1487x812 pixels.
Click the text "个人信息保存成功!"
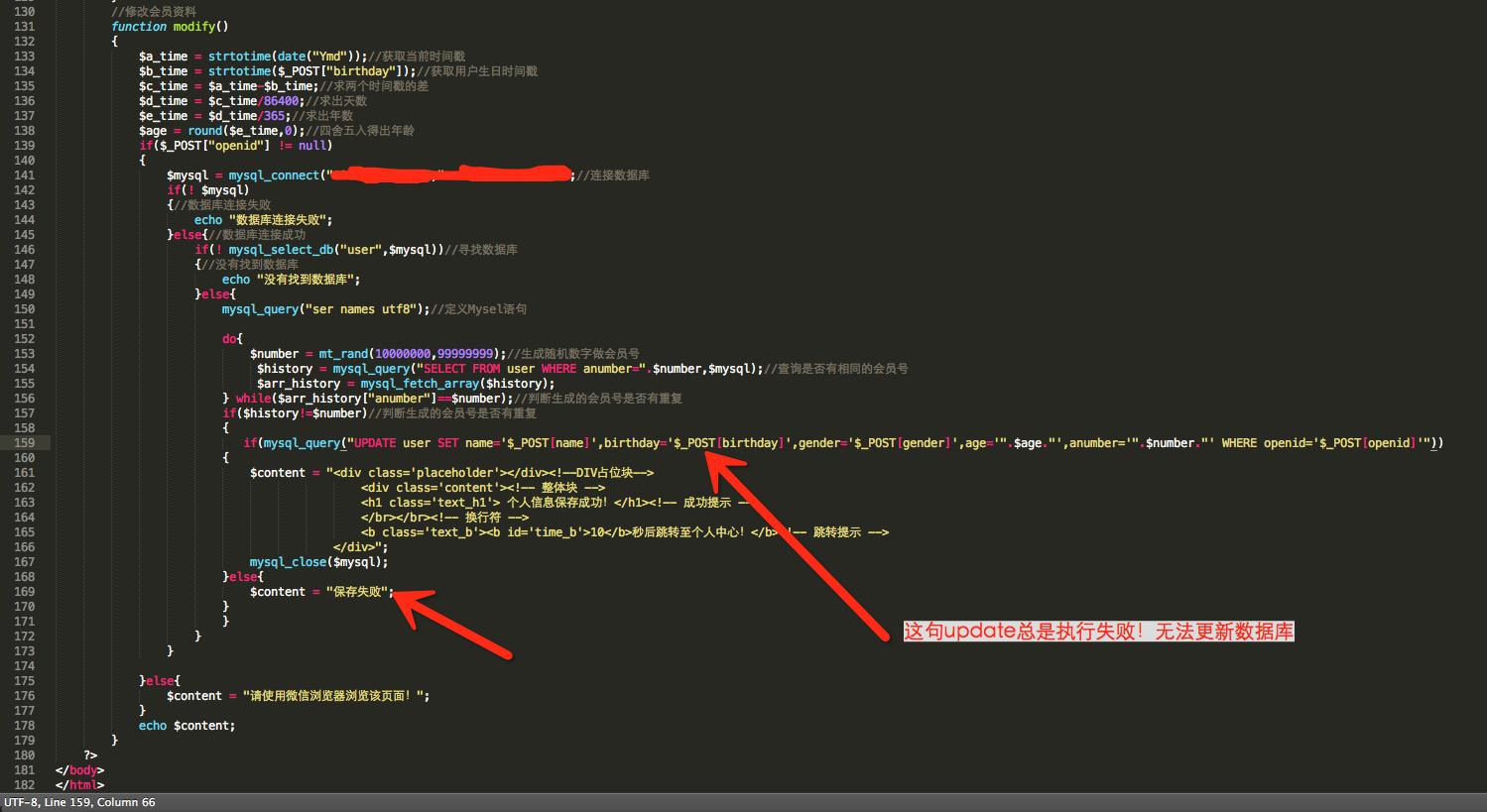[x=558, y=503]
